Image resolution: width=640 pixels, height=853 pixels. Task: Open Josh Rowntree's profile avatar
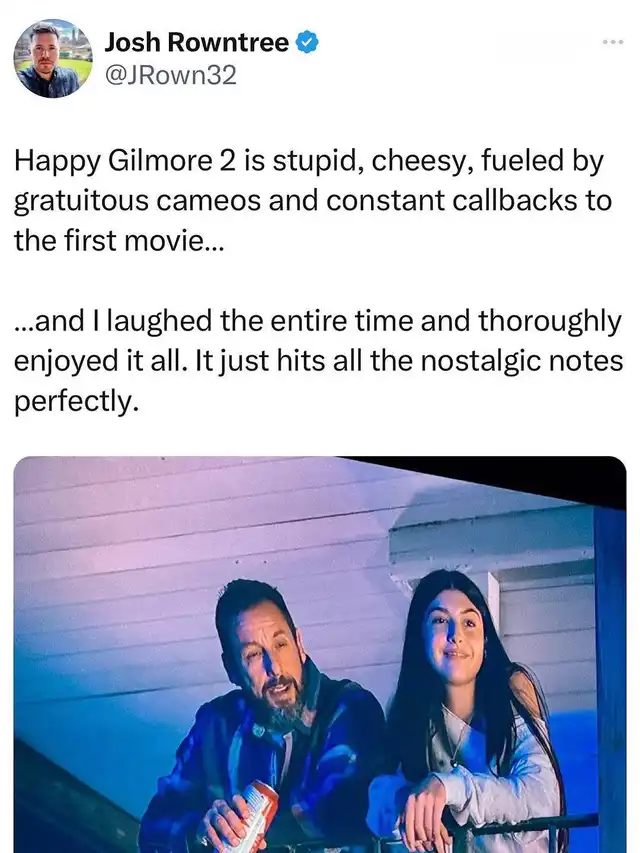[53, 58]
